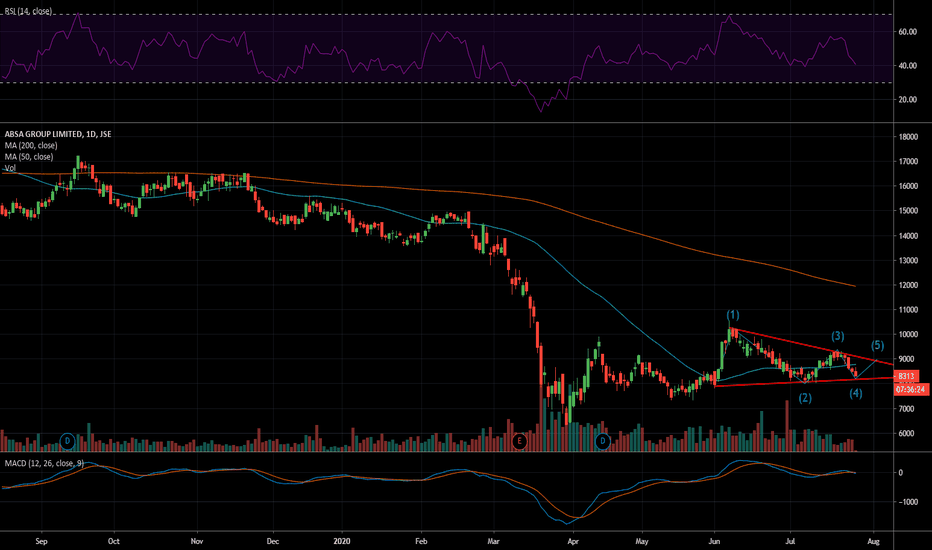Image resolution: width=932 pixels, height=550 pixels.
Task: Click the earnings E marker in March
Action: click(x=519, y=441)
